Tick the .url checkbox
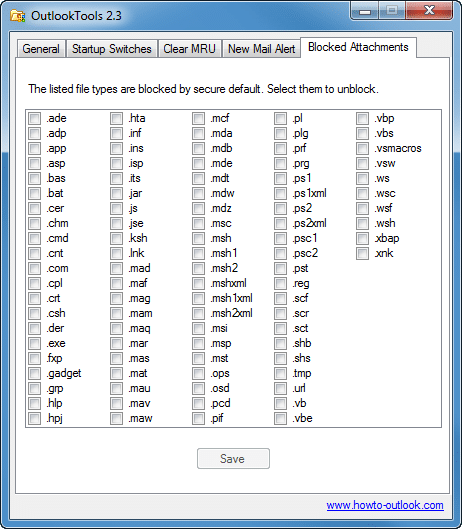This screenshot has width=462, height=529. 280,388
